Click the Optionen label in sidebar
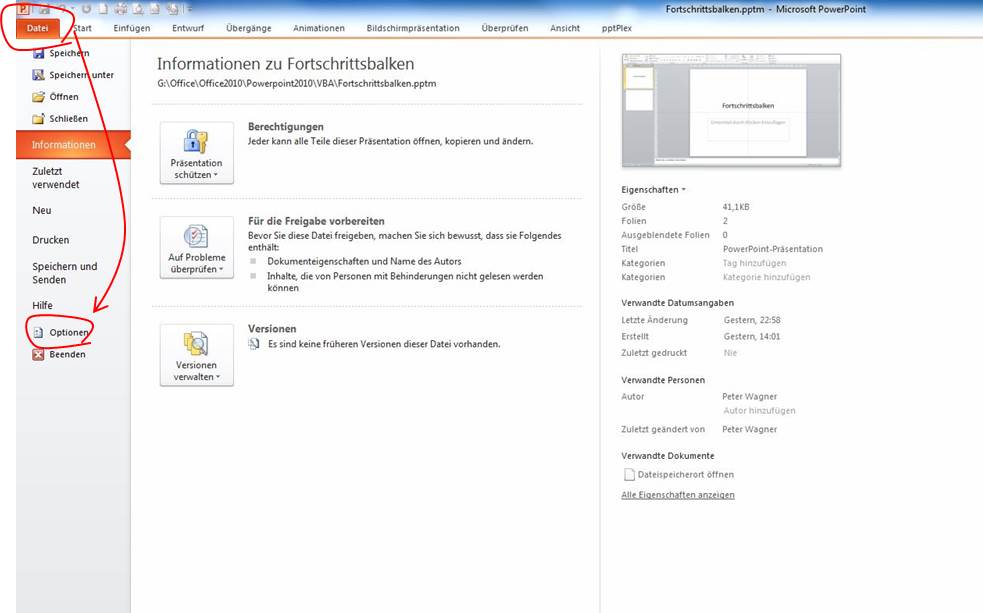Image resolution: width=983 pixels, height=613 pixels. [x=69, y=332]
